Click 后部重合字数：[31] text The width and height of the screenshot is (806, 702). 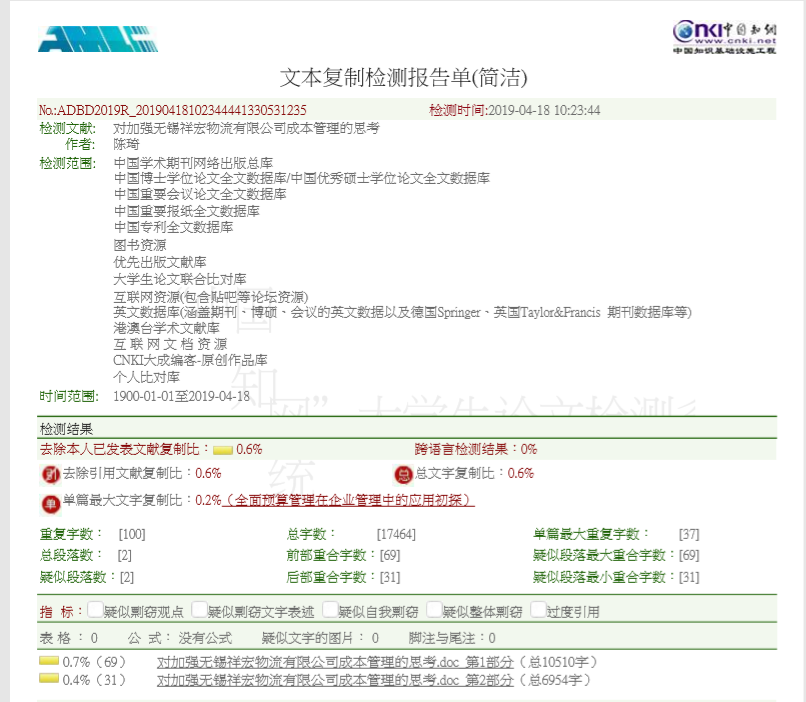(343, 578)
